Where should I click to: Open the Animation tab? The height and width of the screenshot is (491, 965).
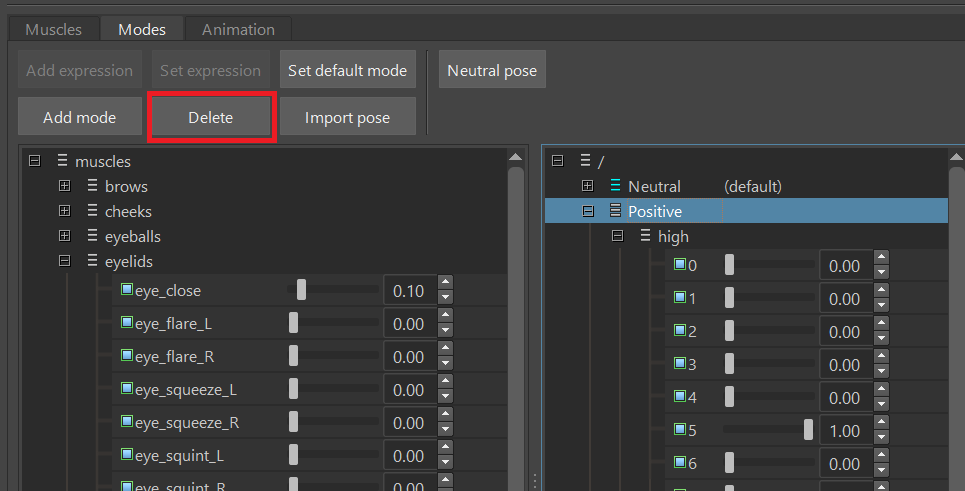(x=238, y=29)
